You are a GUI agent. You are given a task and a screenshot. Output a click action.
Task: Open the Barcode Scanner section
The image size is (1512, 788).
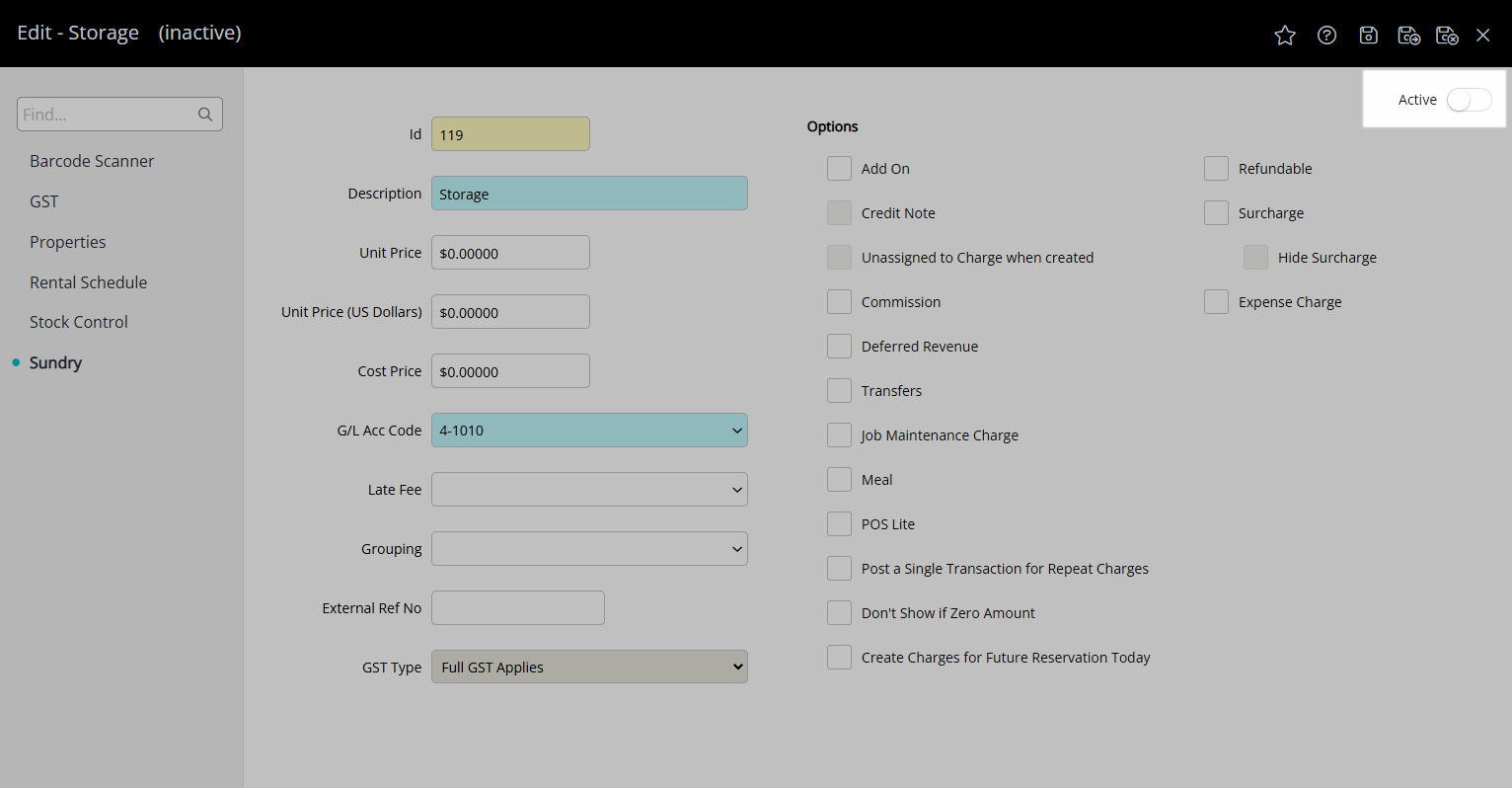92,161
